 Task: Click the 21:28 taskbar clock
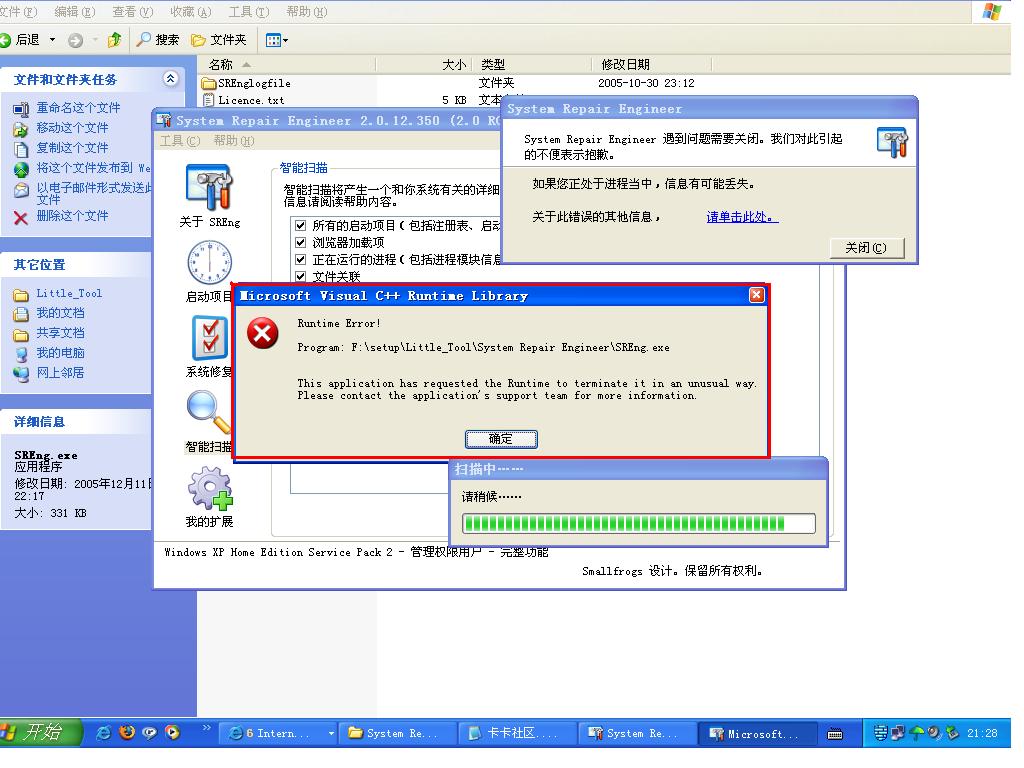pyautogui.click(x=982, y=734)
